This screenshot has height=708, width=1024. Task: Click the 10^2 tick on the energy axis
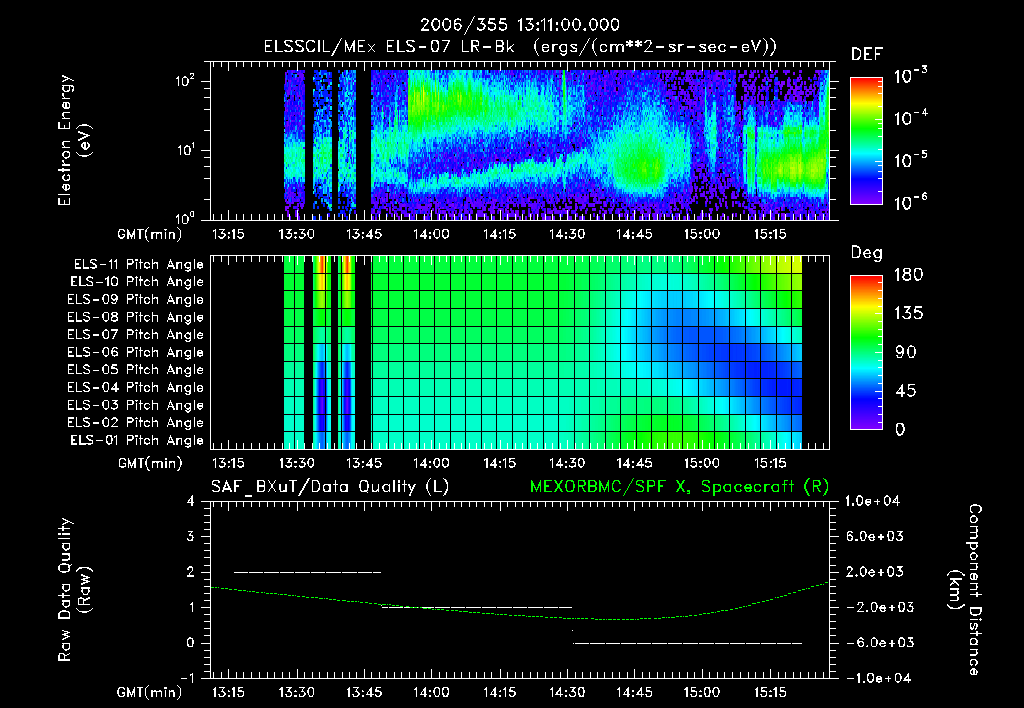(184, 80)
